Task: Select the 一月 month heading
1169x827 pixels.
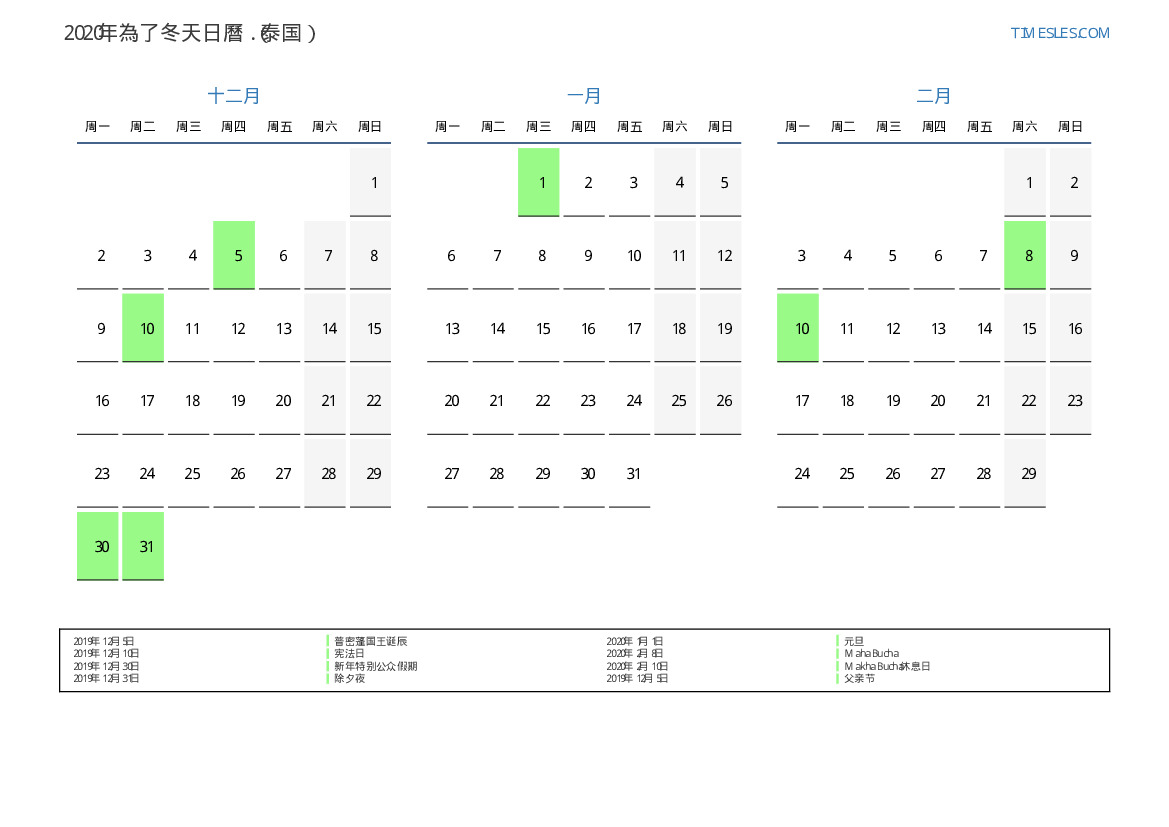Action: click(x=584, y=96)
